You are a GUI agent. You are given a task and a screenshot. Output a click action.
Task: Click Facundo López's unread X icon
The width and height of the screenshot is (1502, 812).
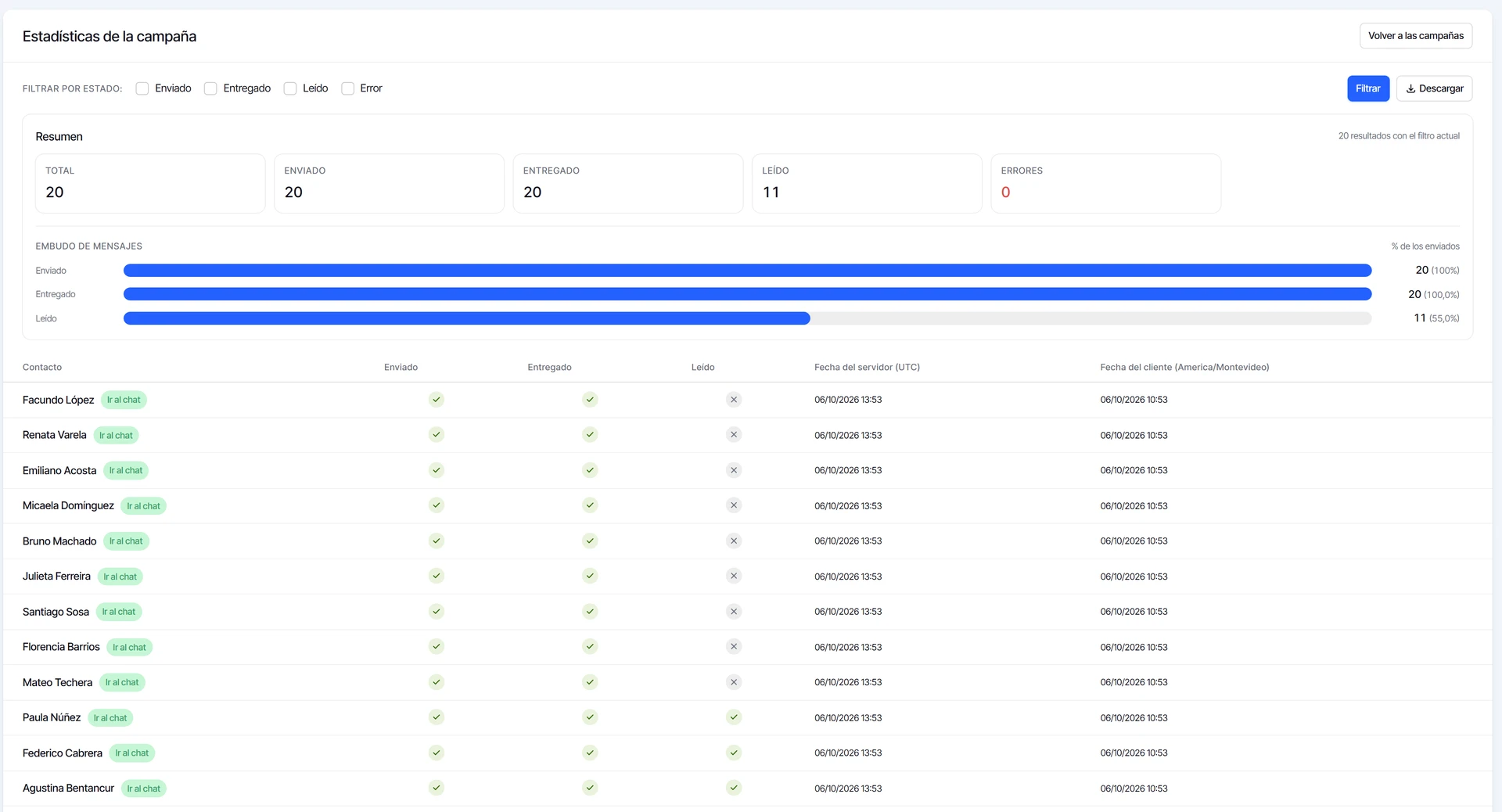(x=734, y=400)
